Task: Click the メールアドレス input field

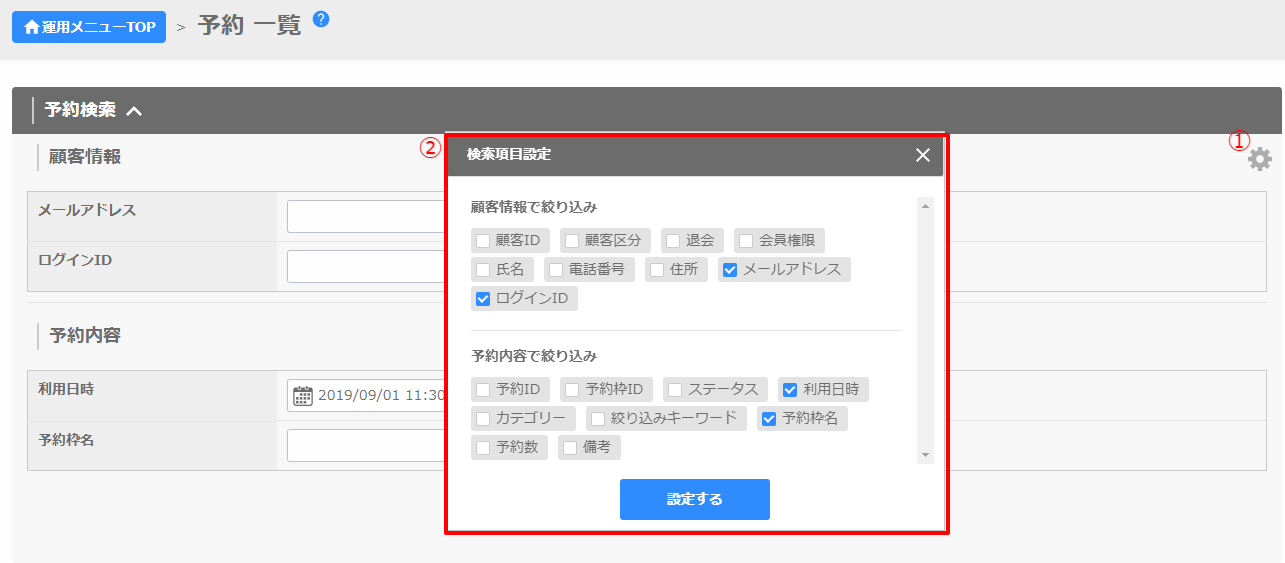Action: (x=365, y=216)
